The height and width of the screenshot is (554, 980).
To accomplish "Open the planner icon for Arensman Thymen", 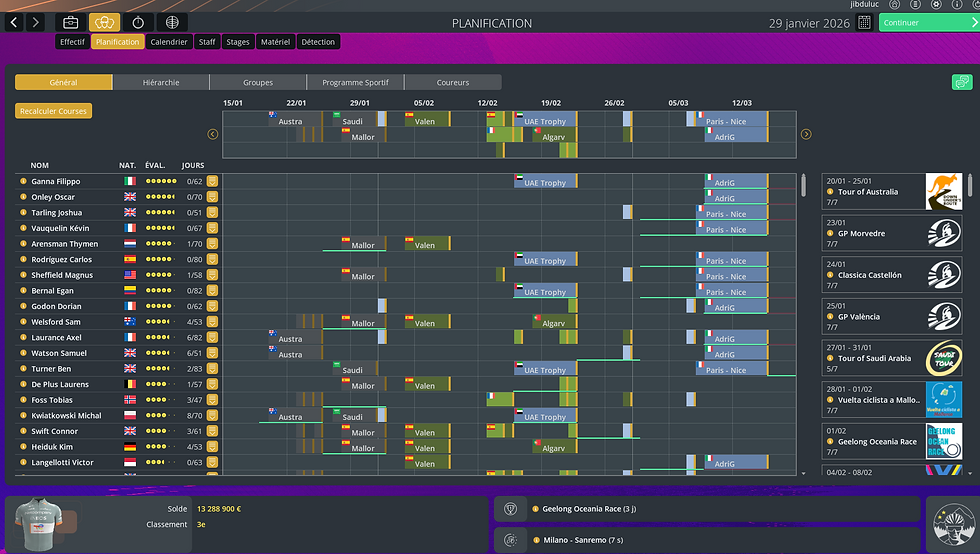I will (212, 244).
